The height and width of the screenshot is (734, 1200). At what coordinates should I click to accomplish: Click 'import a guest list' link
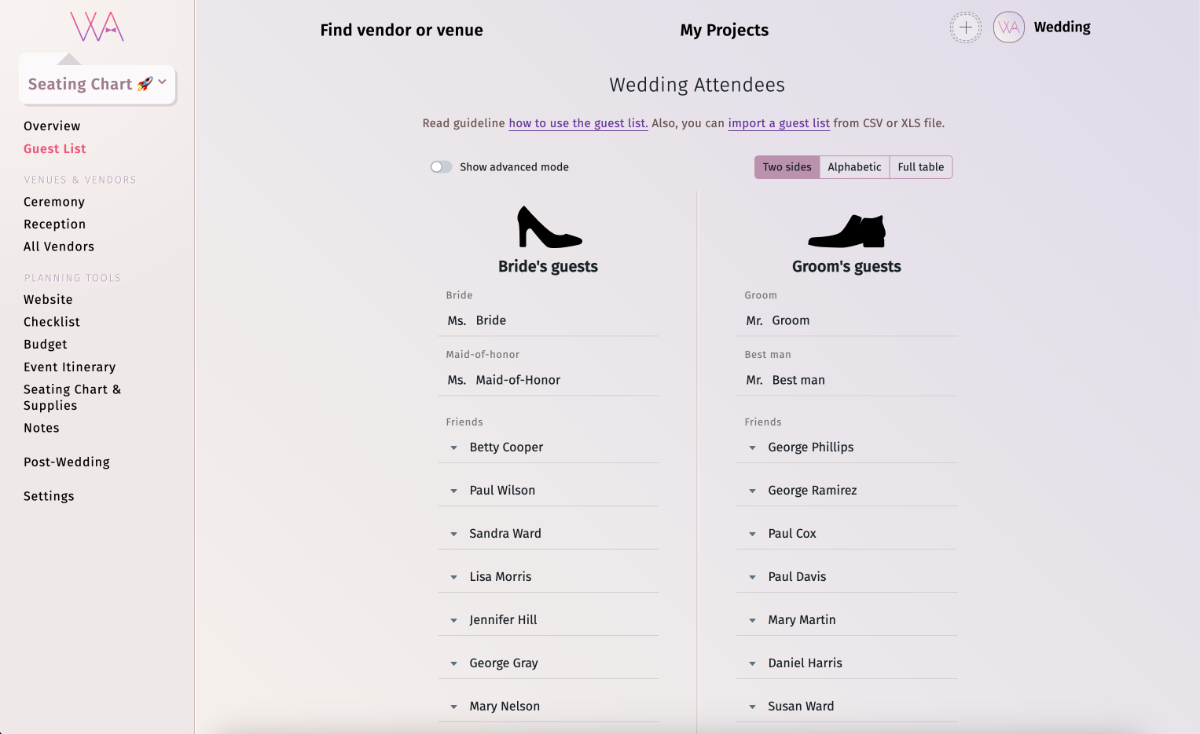tap(778, 124)
